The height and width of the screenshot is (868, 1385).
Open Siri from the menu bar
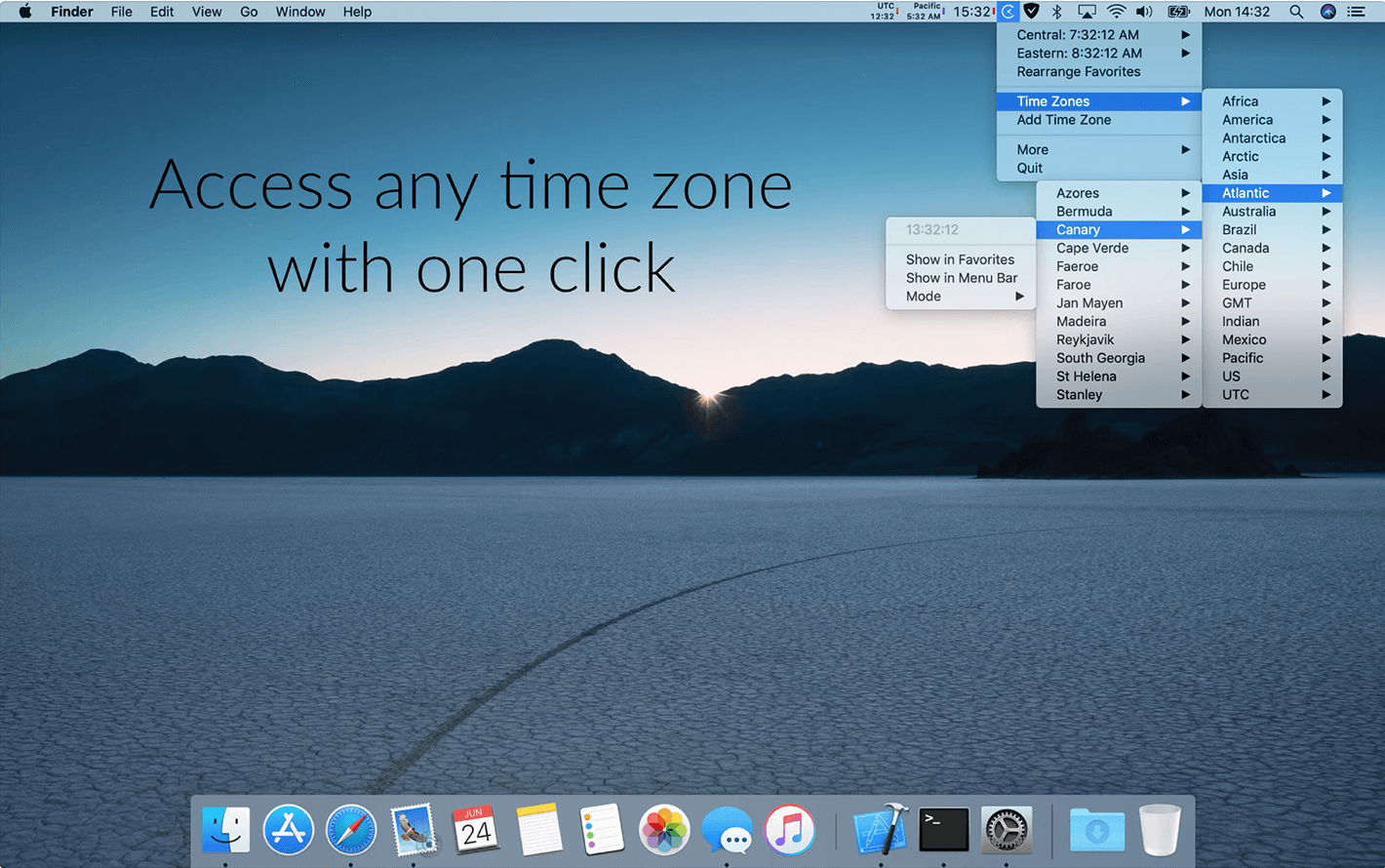1327,12
